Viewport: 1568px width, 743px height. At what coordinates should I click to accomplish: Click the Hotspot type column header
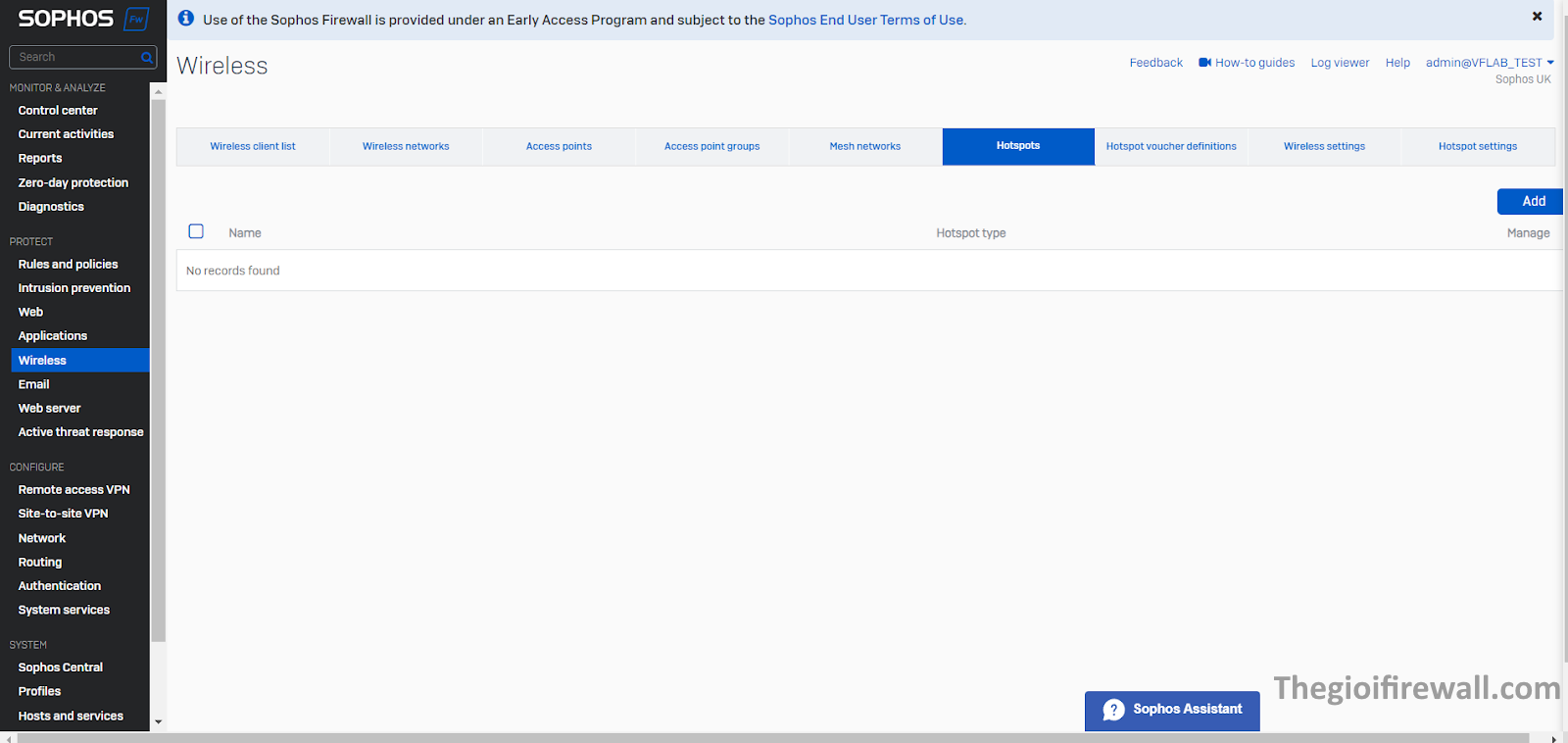point(971,233)
